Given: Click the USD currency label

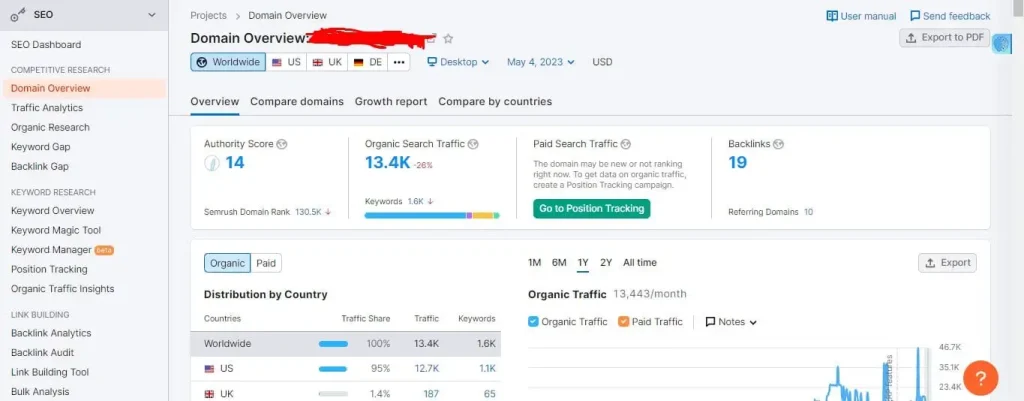Looking at the screenshot, I should click(602, 62).
